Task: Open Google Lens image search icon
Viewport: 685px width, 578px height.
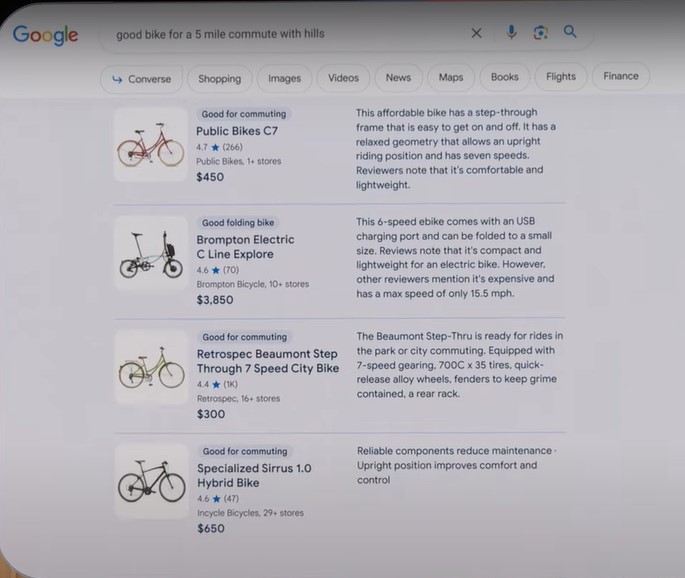Action: (540, 33)
